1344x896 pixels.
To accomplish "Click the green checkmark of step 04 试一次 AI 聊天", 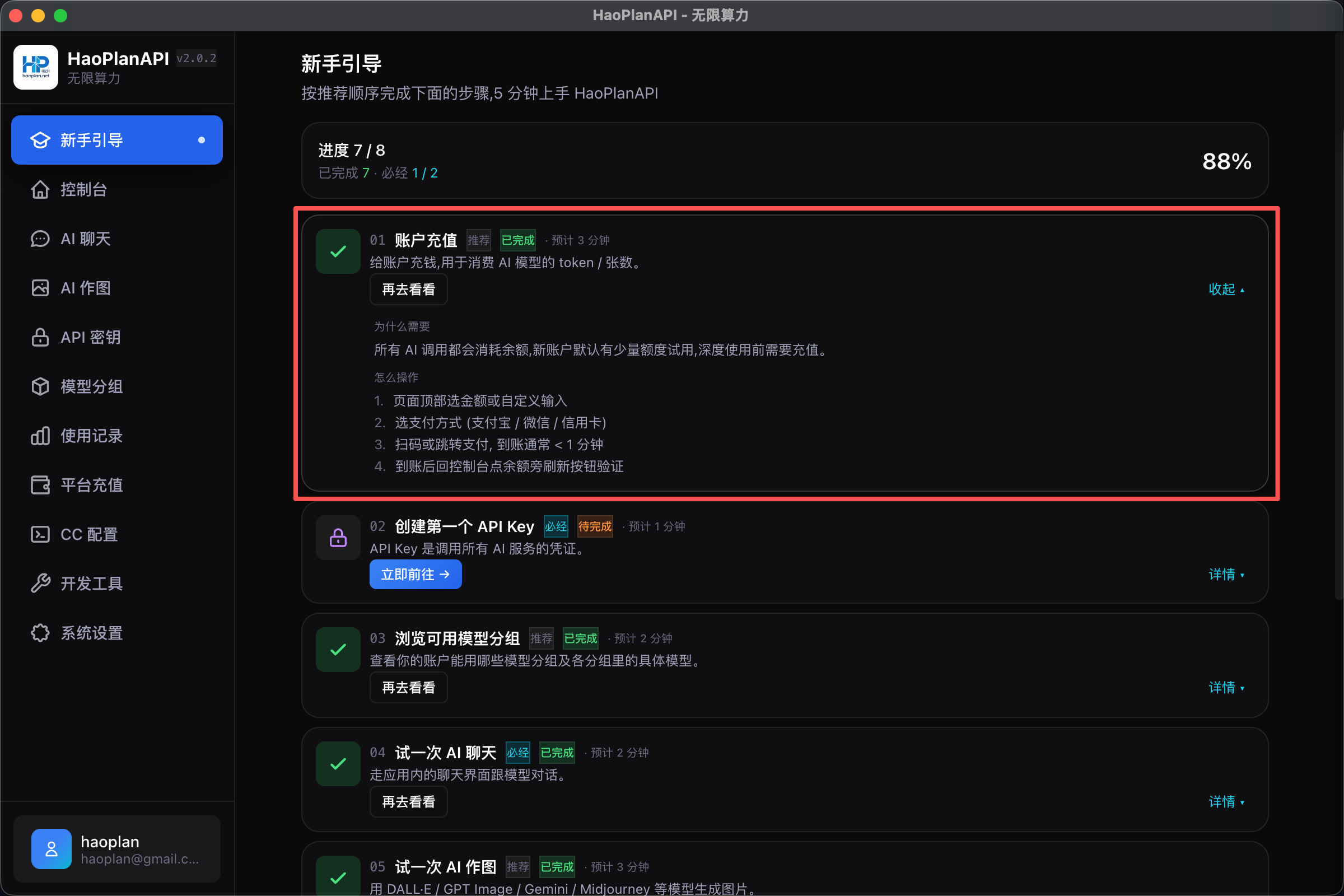I will pyautogui.click(x=338, y=764).
